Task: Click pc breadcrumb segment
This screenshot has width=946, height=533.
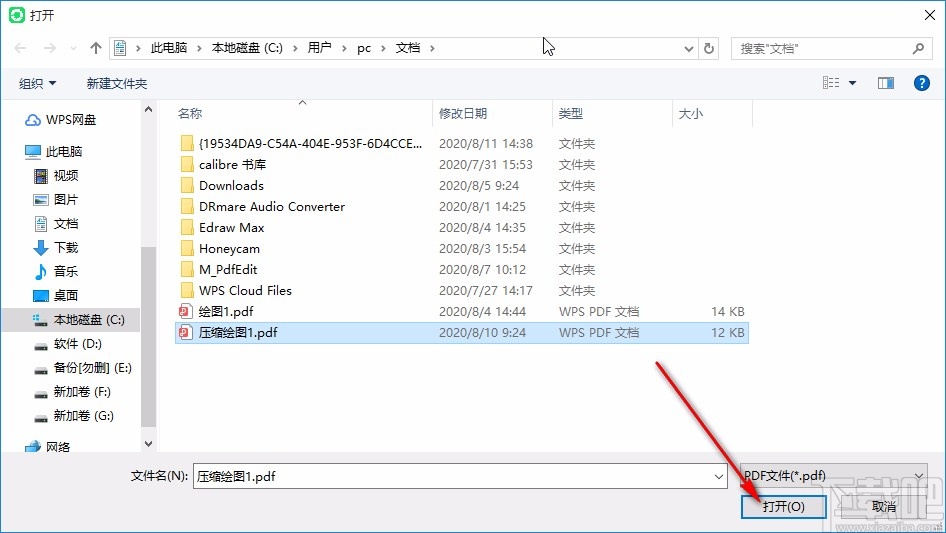Action: click(364, 48)
